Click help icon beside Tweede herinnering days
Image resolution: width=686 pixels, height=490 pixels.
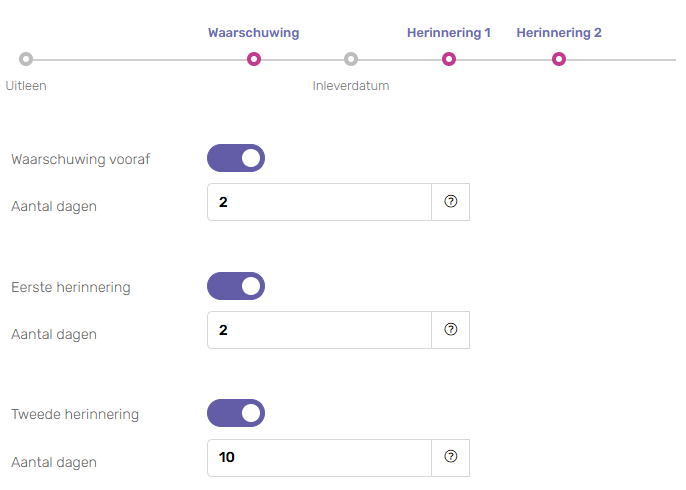click(x=450, y=457)
